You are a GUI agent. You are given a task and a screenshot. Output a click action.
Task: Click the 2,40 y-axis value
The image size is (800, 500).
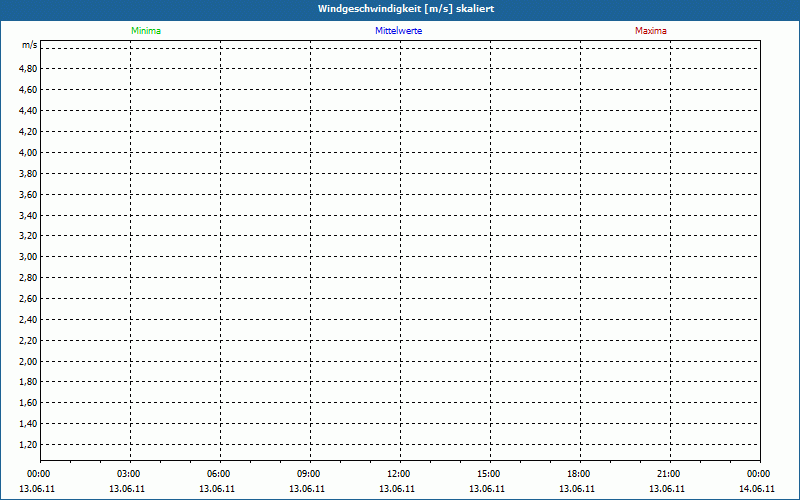point(28,319)
